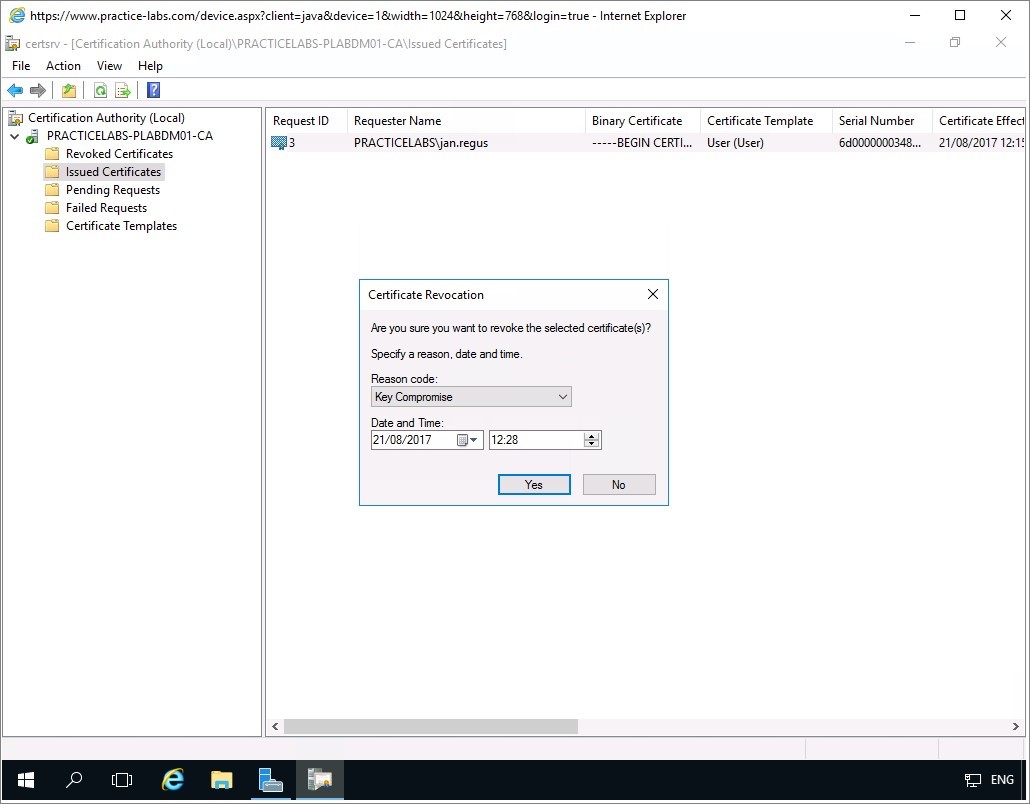The height and width of the screenshot is (804, 1030).
Task: Click the Certificate Templates folder icon
Action: [52, 226]
